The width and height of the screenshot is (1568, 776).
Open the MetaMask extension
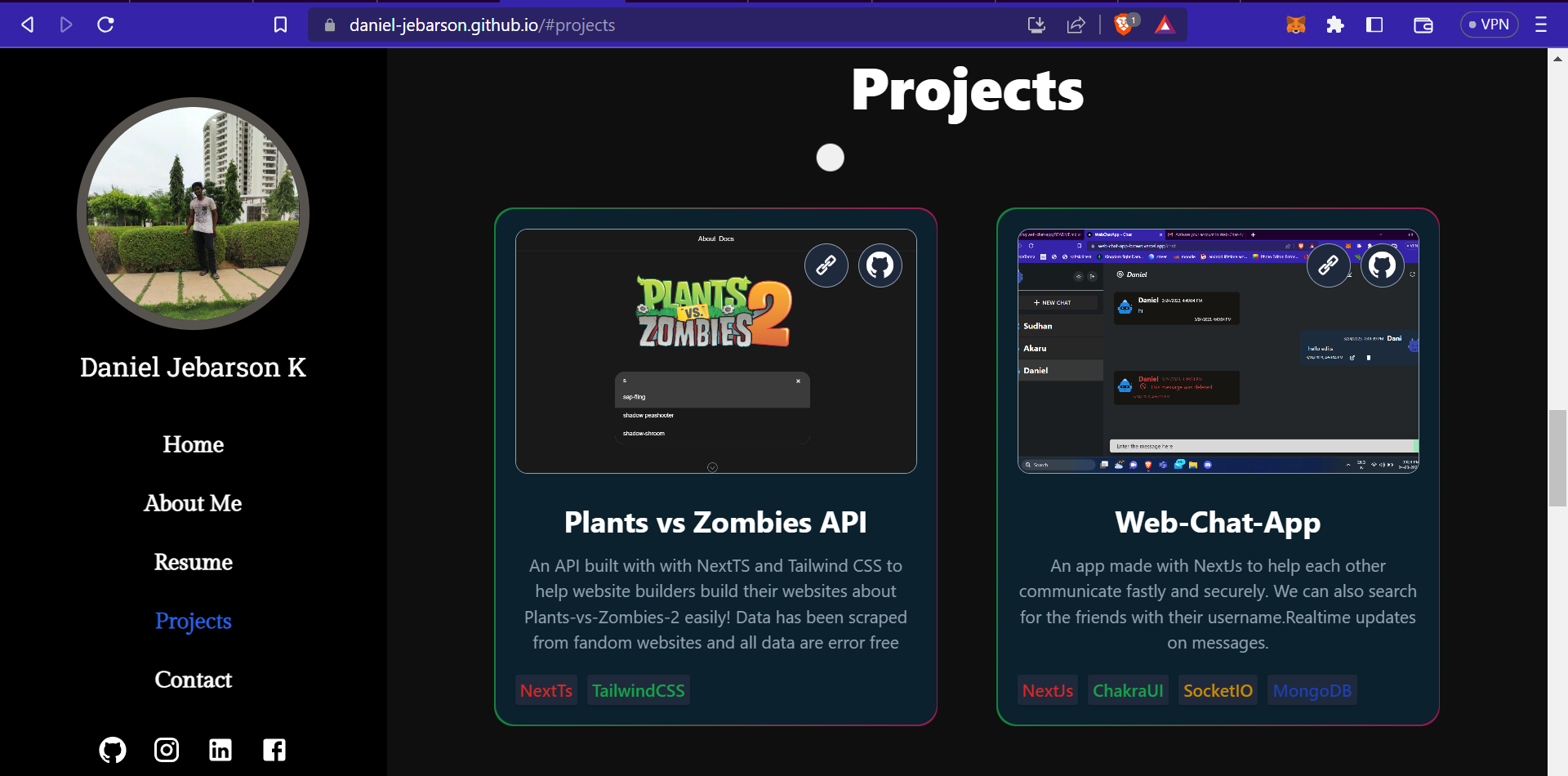pos(1296,25)
